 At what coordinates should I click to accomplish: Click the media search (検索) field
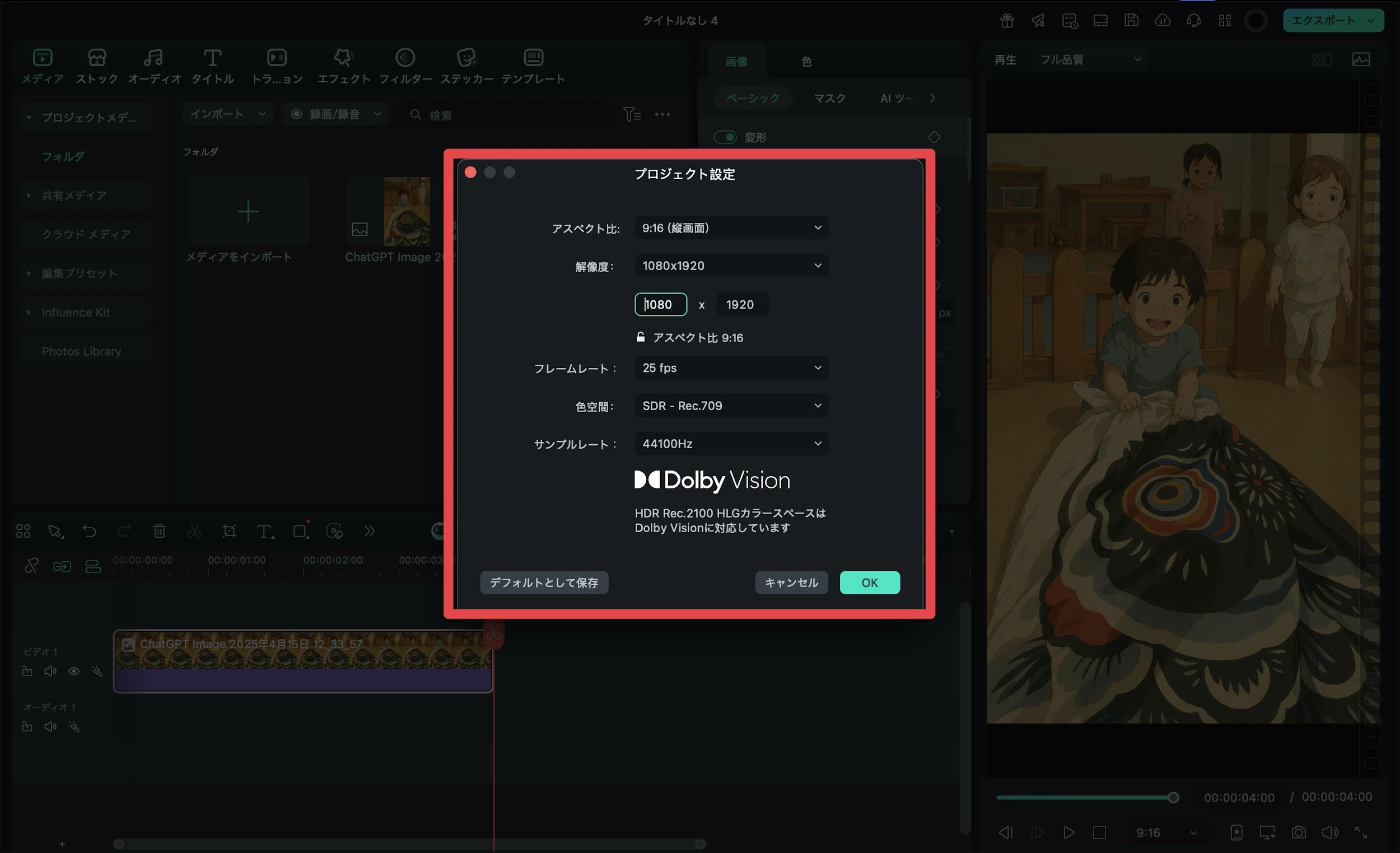click(x=506, y=115)
